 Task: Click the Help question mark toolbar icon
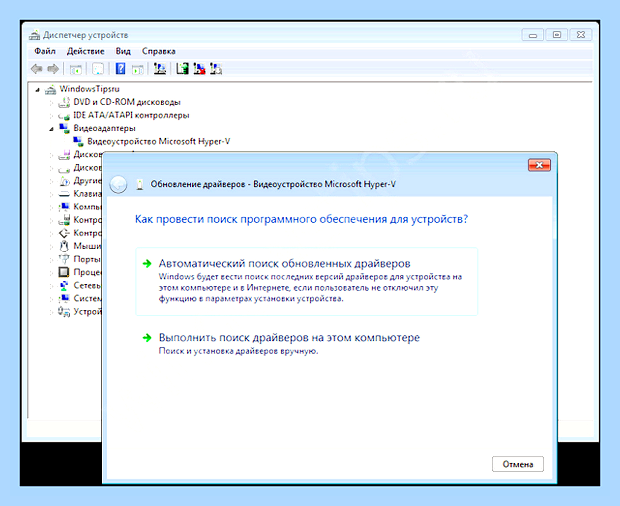120,69
